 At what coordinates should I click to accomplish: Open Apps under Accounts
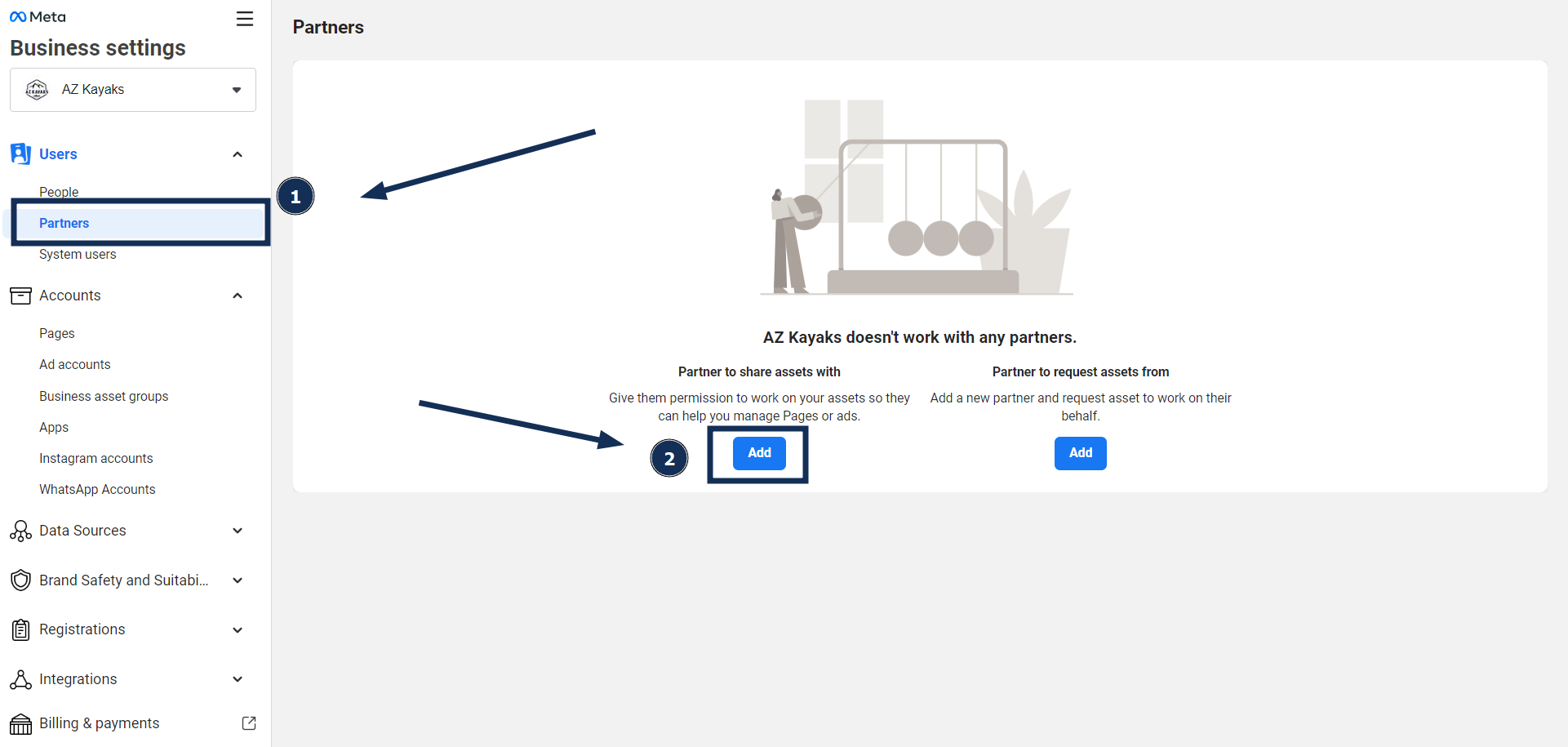(x=54, y=427)
